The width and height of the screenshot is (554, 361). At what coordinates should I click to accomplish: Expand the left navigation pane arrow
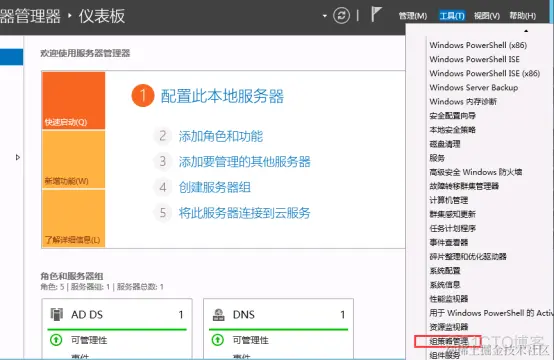[x=18, y=157]
